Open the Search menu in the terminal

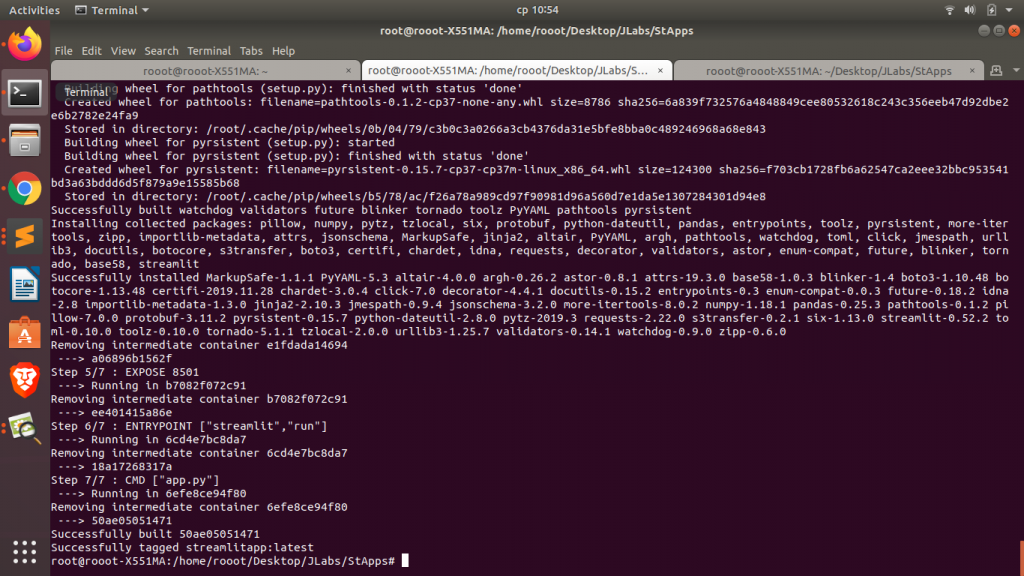coord(161,50)
